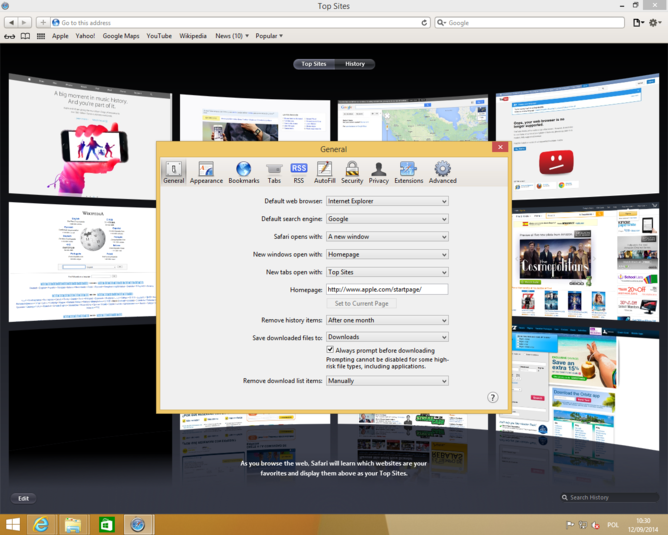Open the YouTube bookmark
The height and width of the screenshot is (535, 668).
pyautogui.click(x=159, y=36)
